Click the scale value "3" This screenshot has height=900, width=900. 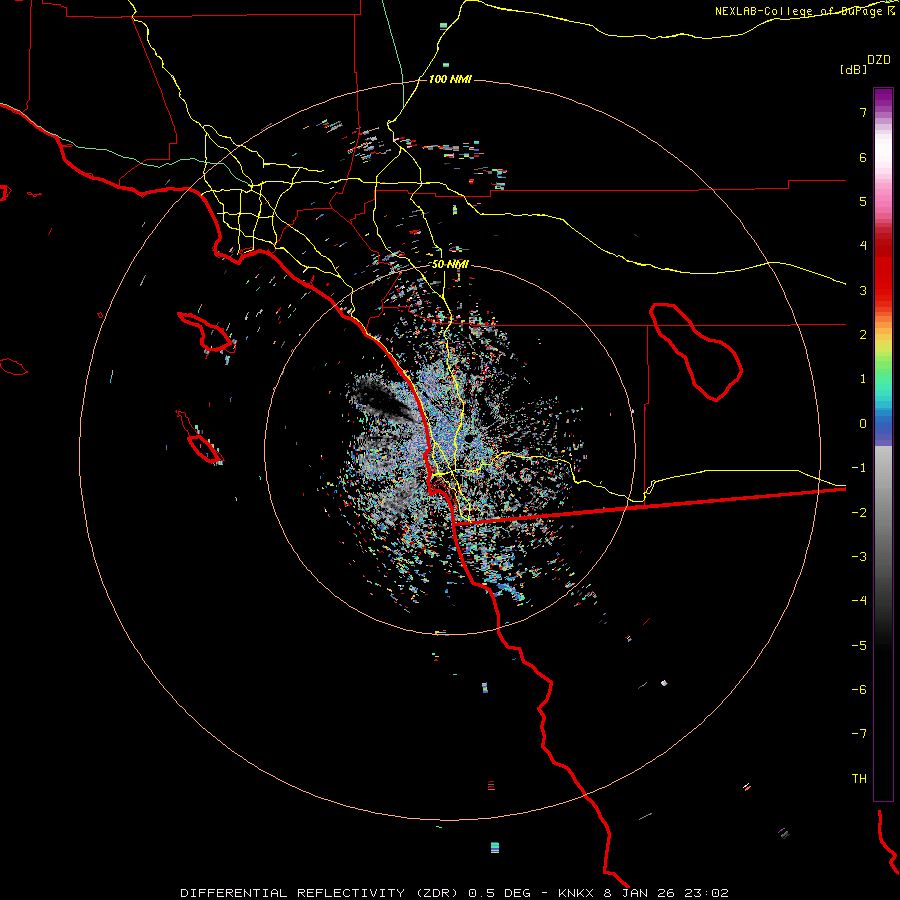coord(863,290)
